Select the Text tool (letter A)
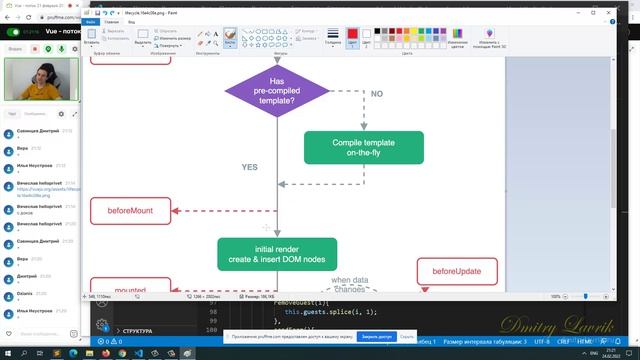This screenshot has height=360, width=640. tap(216, 34)
